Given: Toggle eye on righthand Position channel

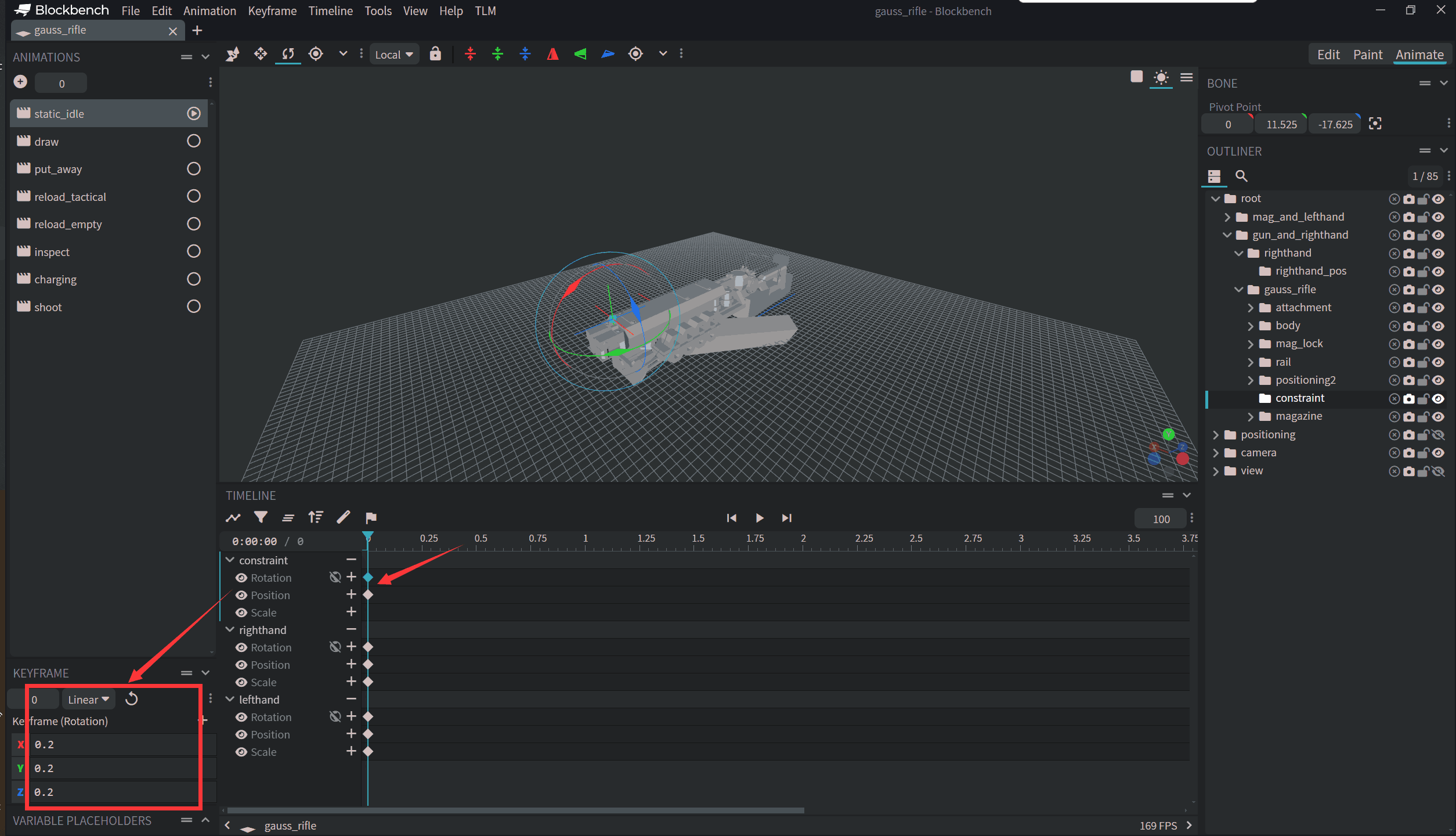Looking at the screenshot, I should 241,665.
